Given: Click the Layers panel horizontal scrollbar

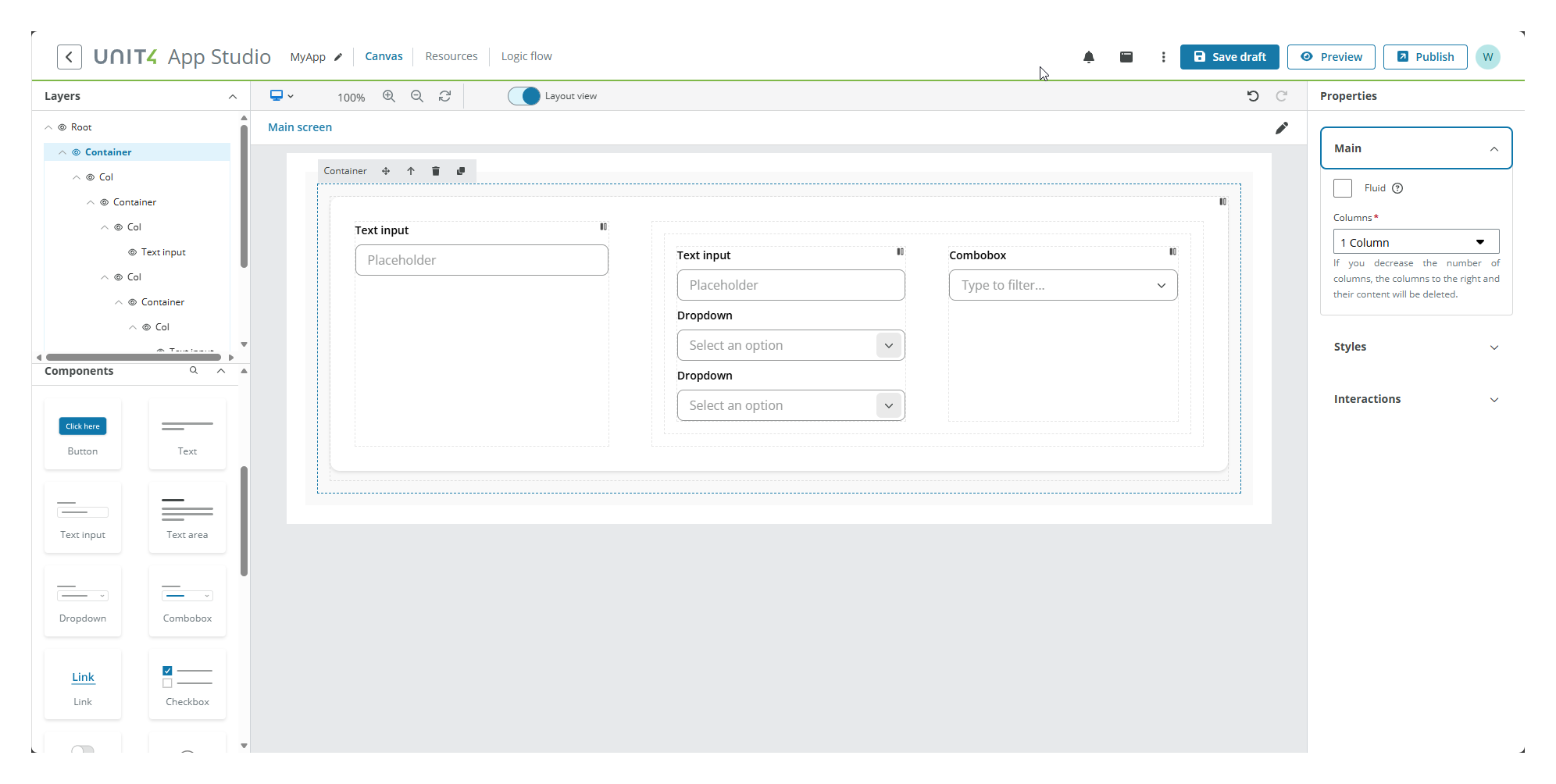Looking at the screenshot, I should point(134,358).
